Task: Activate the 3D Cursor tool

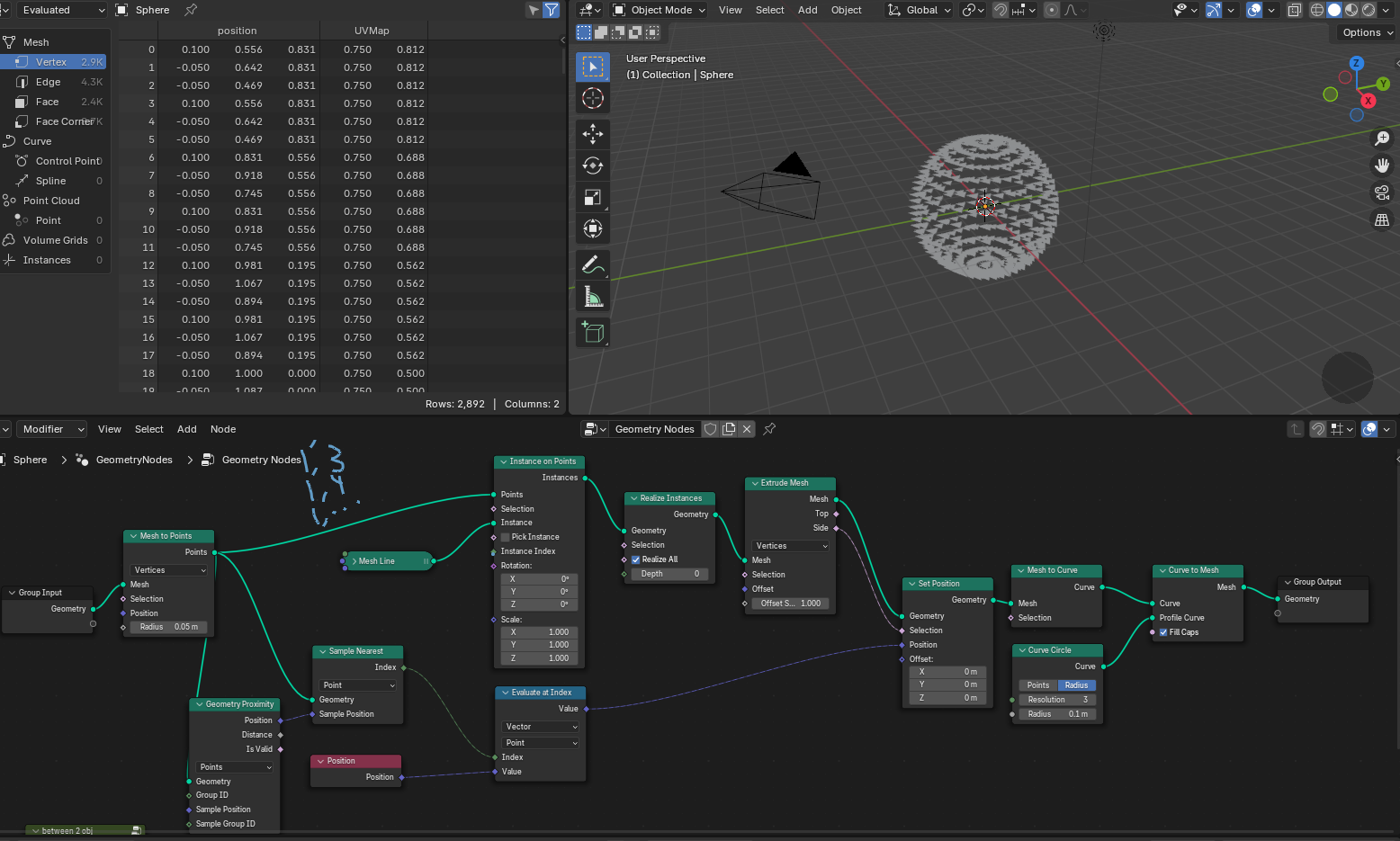Action: (593, 98)
